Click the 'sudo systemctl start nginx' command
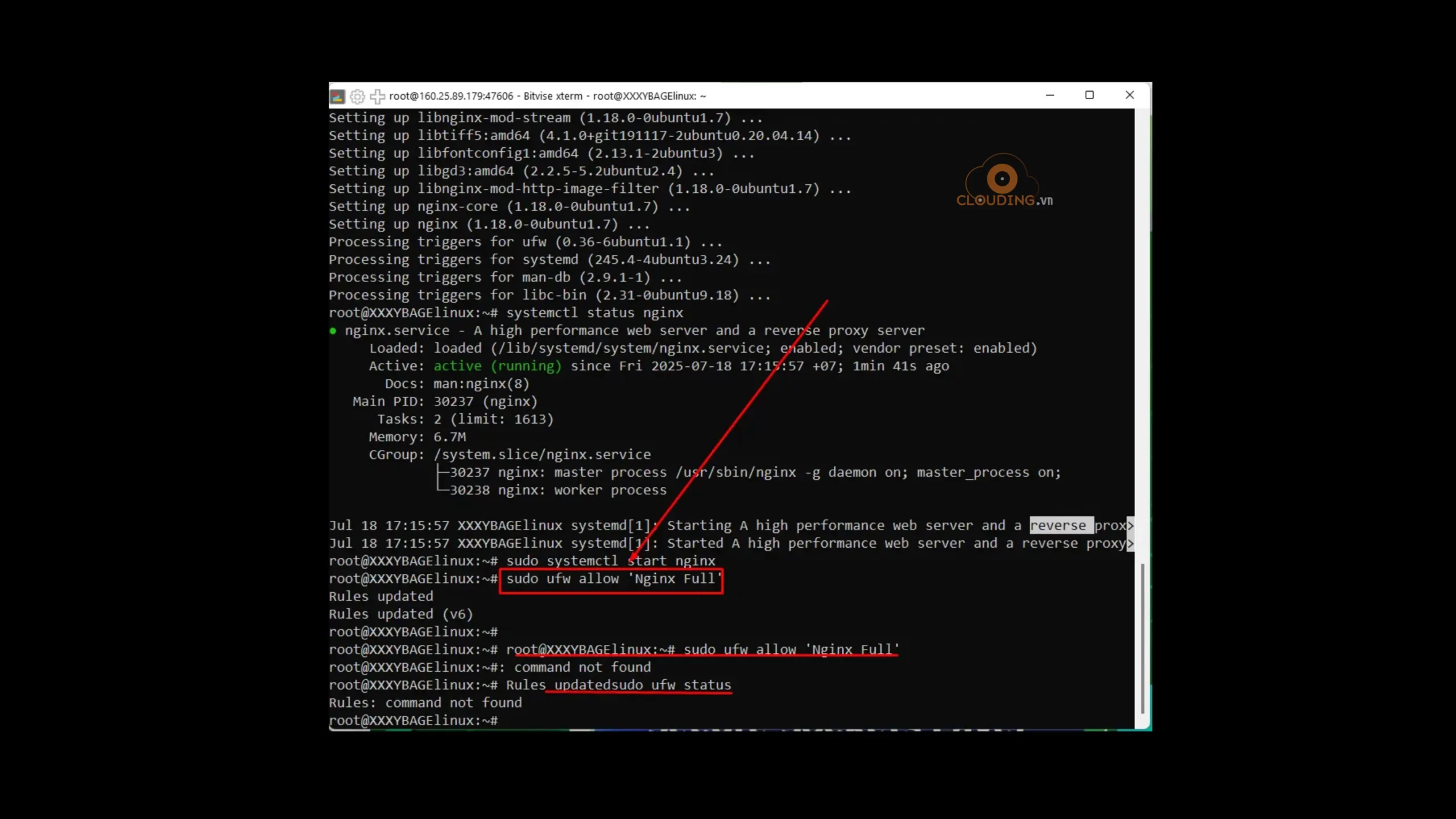This screenshot has height=819, width=1456. [x=611, y=561]
